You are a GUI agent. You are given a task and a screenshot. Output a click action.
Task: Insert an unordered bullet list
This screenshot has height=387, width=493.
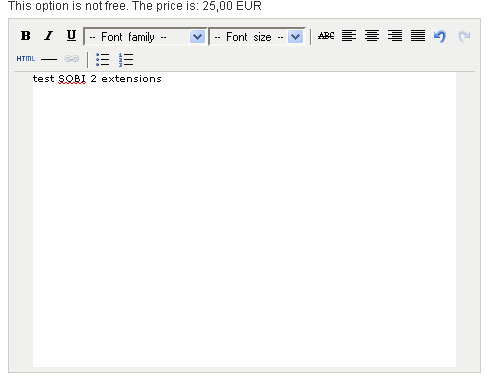pos(102,59)
